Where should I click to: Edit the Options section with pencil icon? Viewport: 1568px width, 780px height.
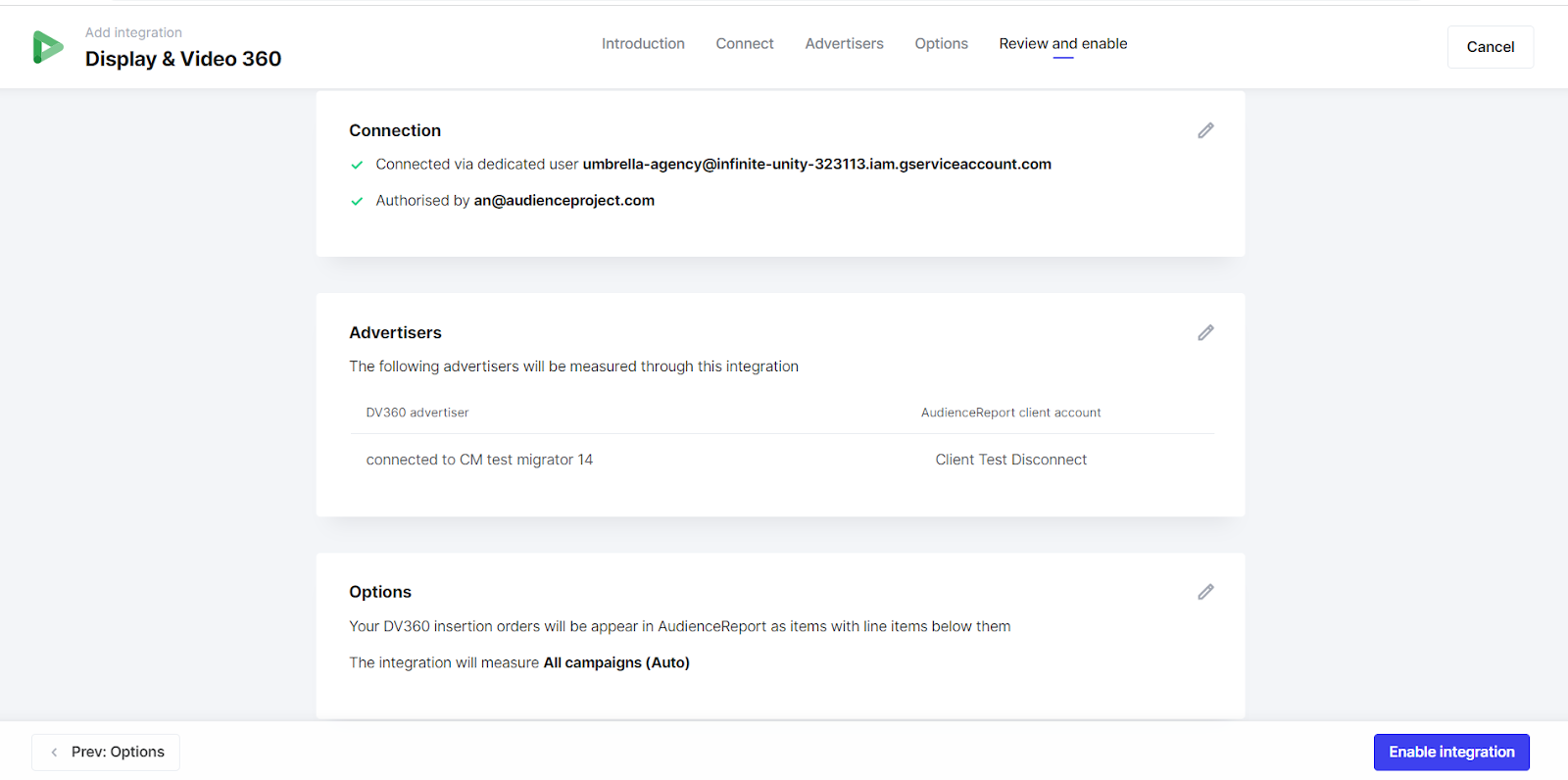point(1205,592)
